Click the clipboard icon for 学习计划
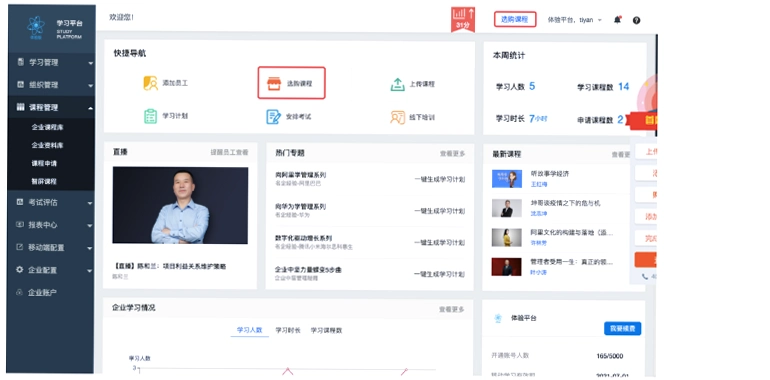The image size is (770, 380). coord(150,116)
